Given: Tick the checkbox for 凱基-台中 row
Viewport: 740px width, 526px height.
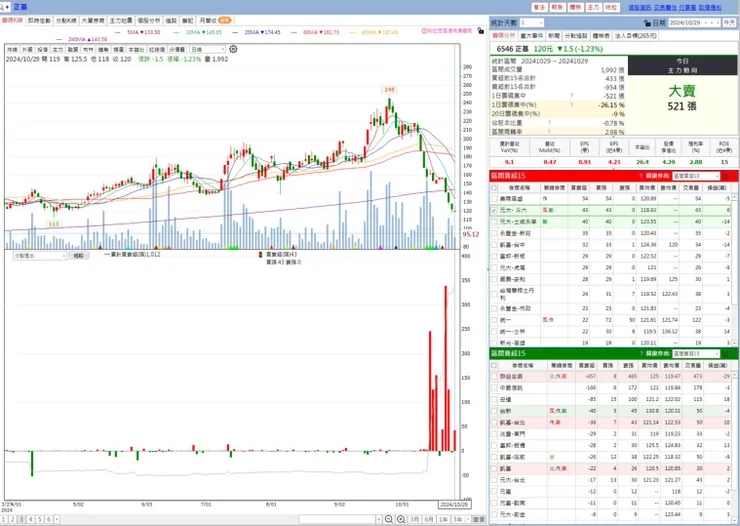Looking at the screenshot, I should pos(494,245).
